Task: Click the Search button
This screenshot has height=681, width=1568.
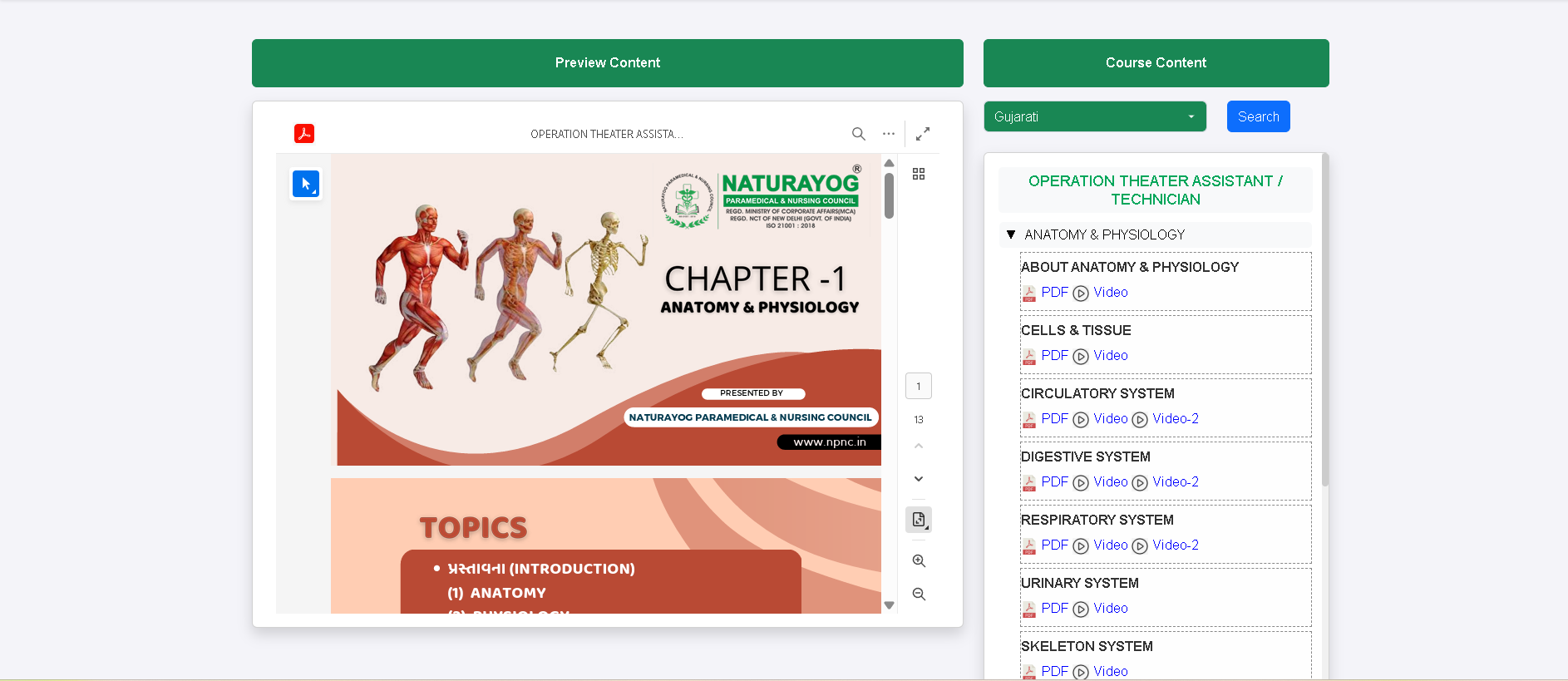Action: click(x=1258, y=116)
